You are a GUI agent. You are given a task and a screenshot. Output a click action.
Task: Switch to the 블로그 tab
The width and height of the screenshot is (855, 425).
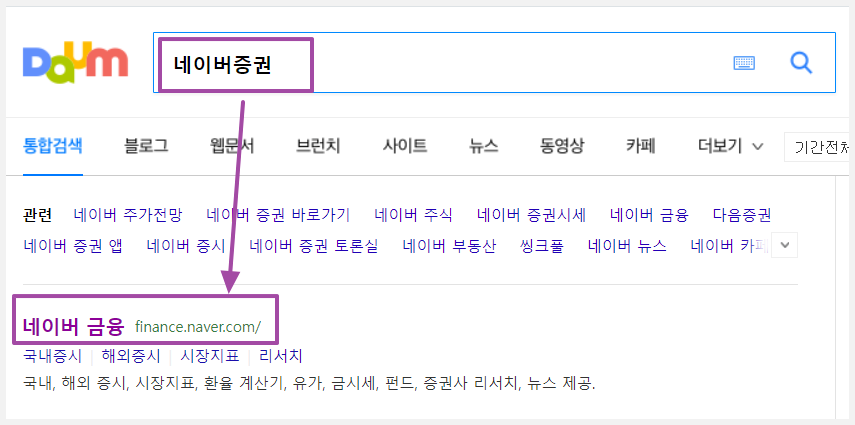click(x=146, y=146)
